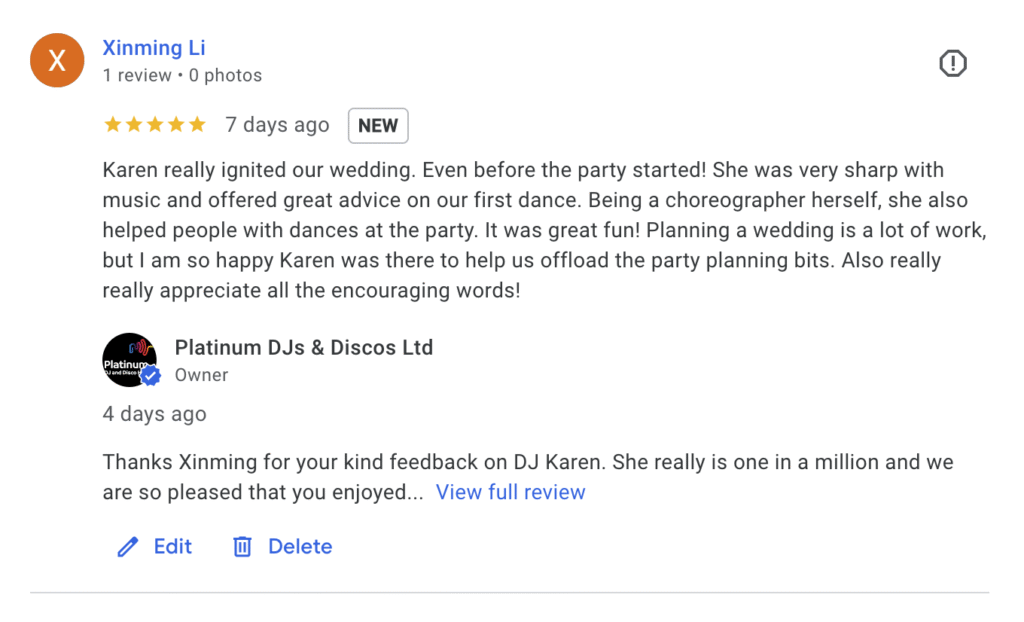This screenshot has width=1024, height=622.
Task: Click the trash can Delete icon
Action: [242, 547]
